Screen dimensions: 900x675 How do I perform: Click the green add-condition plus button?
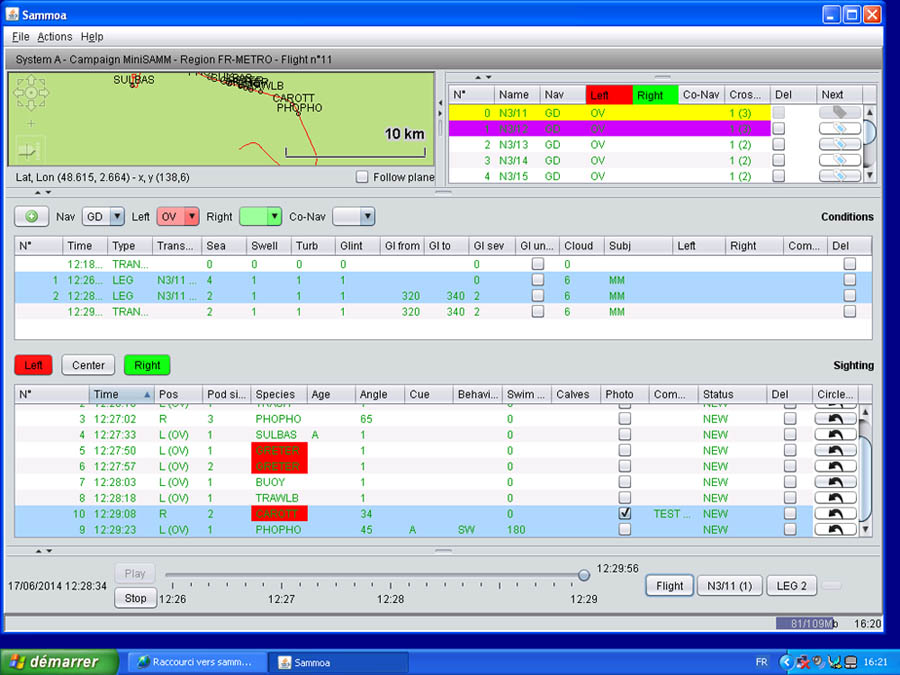[32, 216]
